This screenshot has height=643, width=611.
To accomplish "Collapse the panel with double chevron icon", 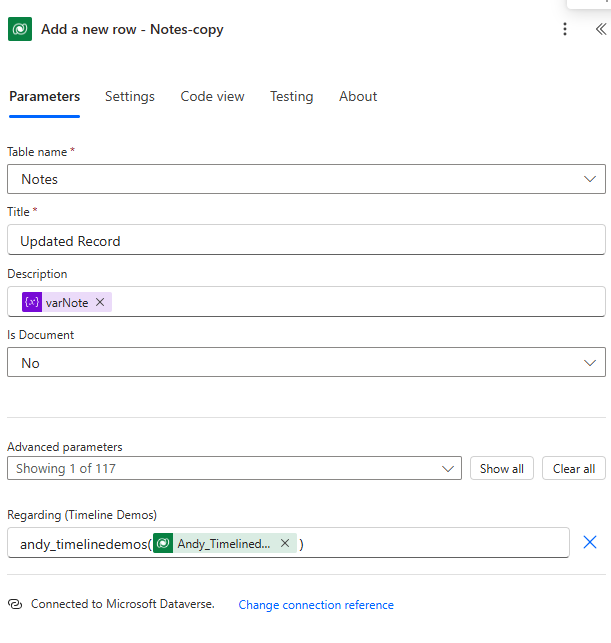I will (x=601, y=29).
